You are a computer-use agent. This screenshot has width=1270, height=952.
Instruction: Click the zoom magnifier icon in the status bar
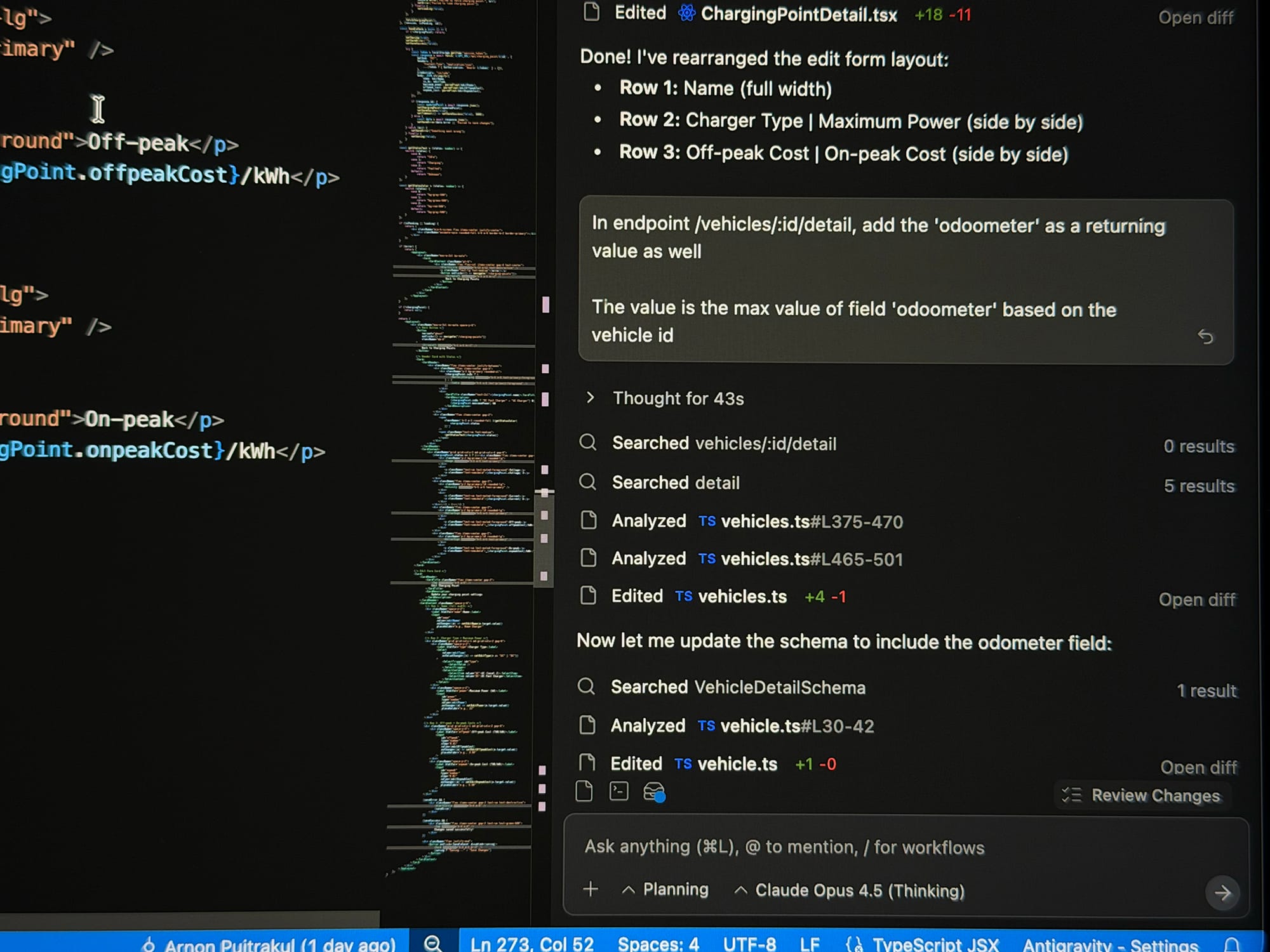pos(433,943)
